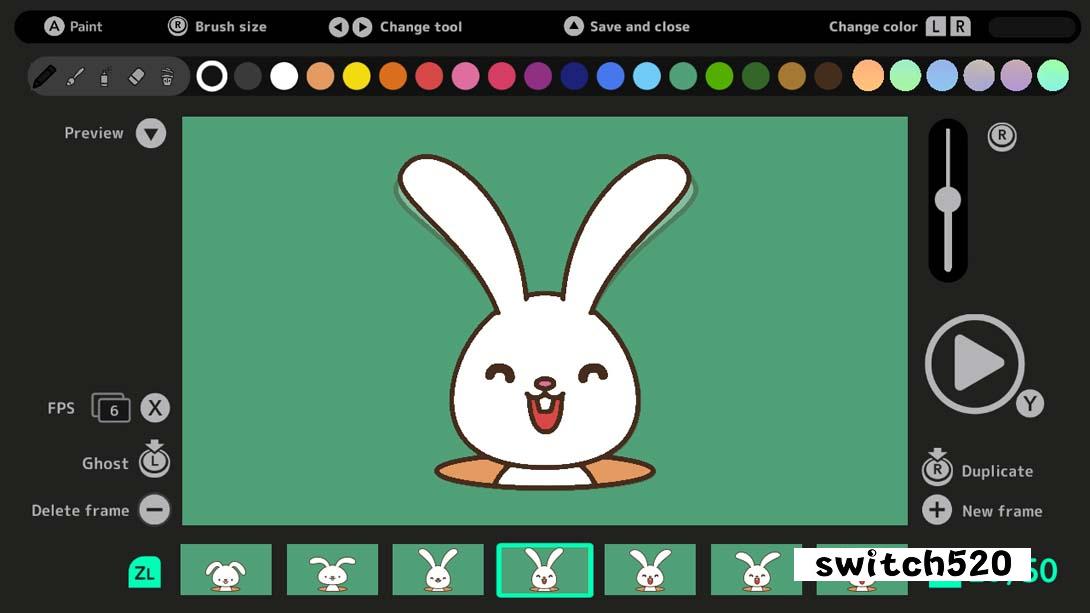Click the Delete frame minus icon
This screenshot has height=613, width=1090.
coord(155,510)
